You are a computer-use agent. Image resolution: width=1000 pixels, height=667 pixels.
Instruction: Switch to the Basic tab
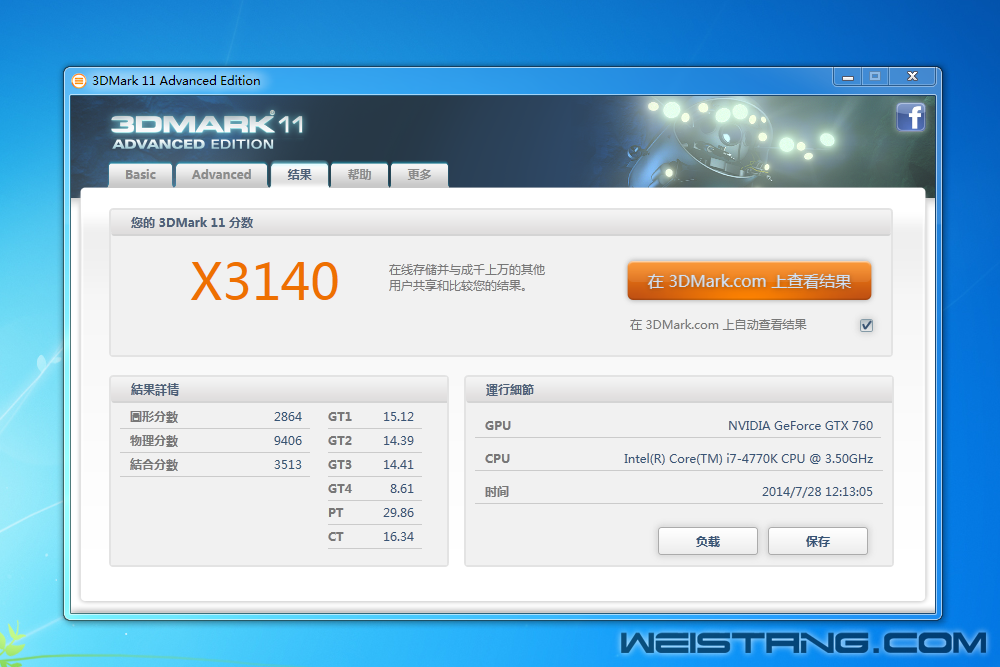(x=140, y=175)
